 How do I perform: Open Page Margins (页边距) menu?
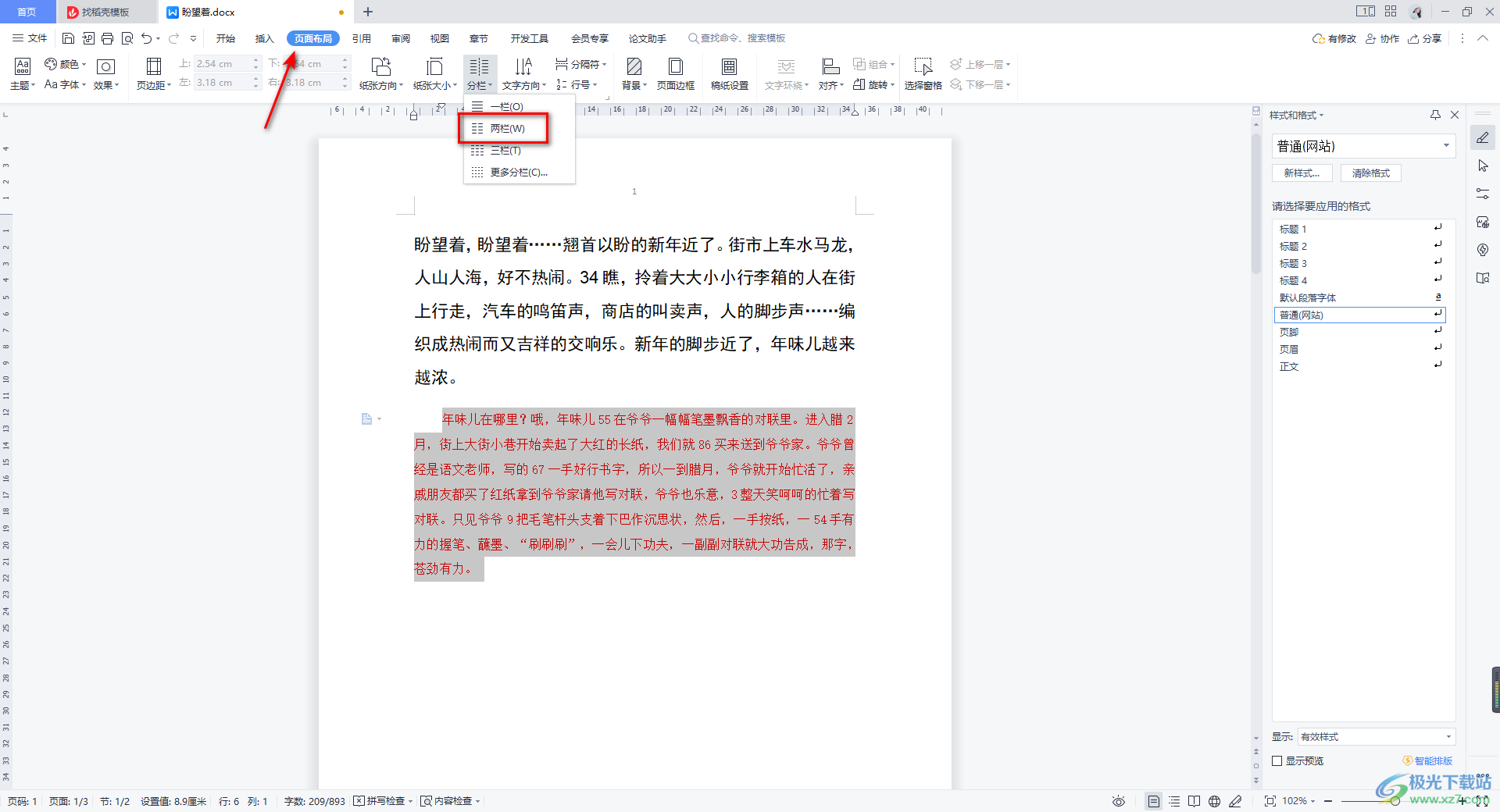(154, 74)
